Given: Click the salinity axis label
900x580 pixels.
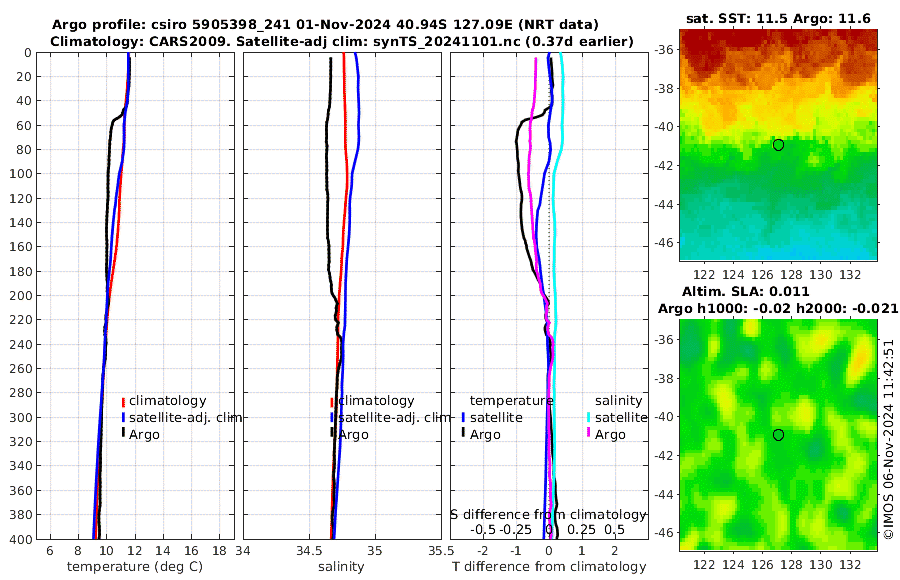Looking at the screenshot, I should click(x=341, y=567).
